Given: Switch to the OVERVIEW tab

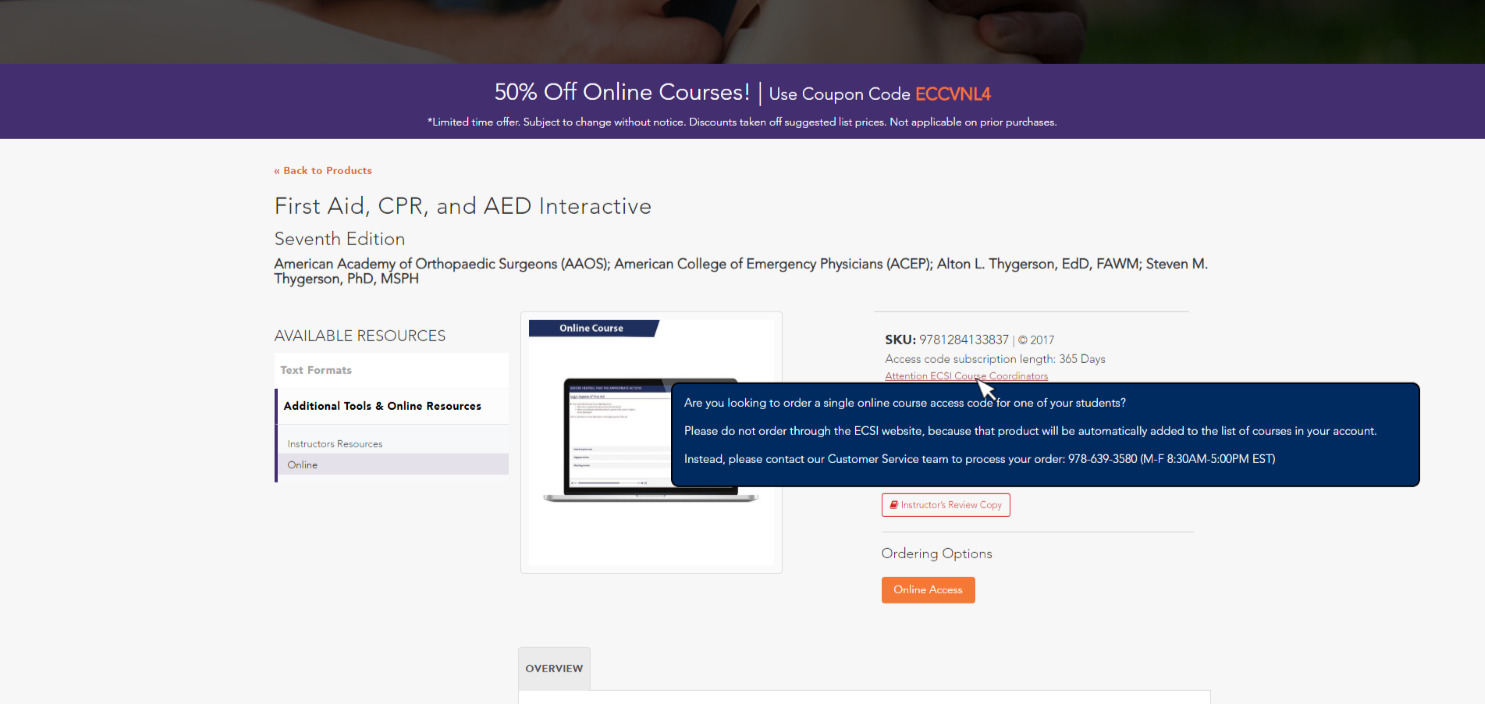Looking at the screenshot, I should point(554,668).
